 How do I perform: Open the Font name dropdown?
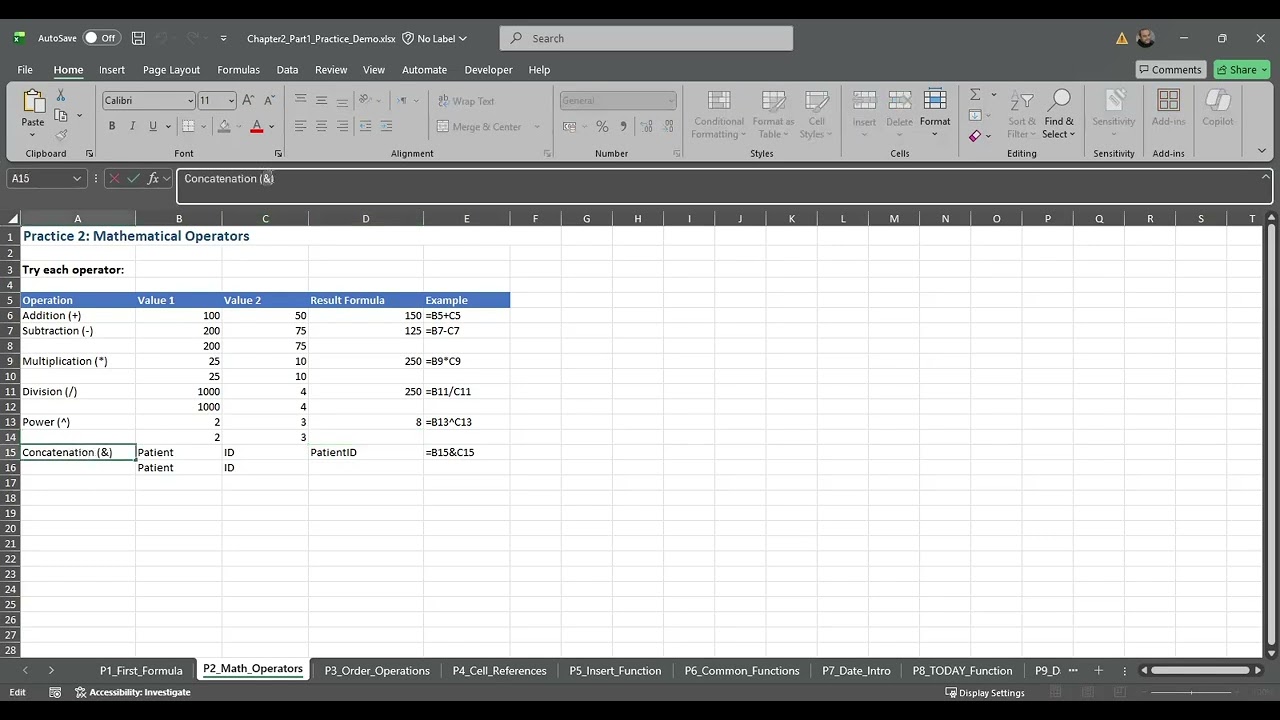tap(190, 100)
